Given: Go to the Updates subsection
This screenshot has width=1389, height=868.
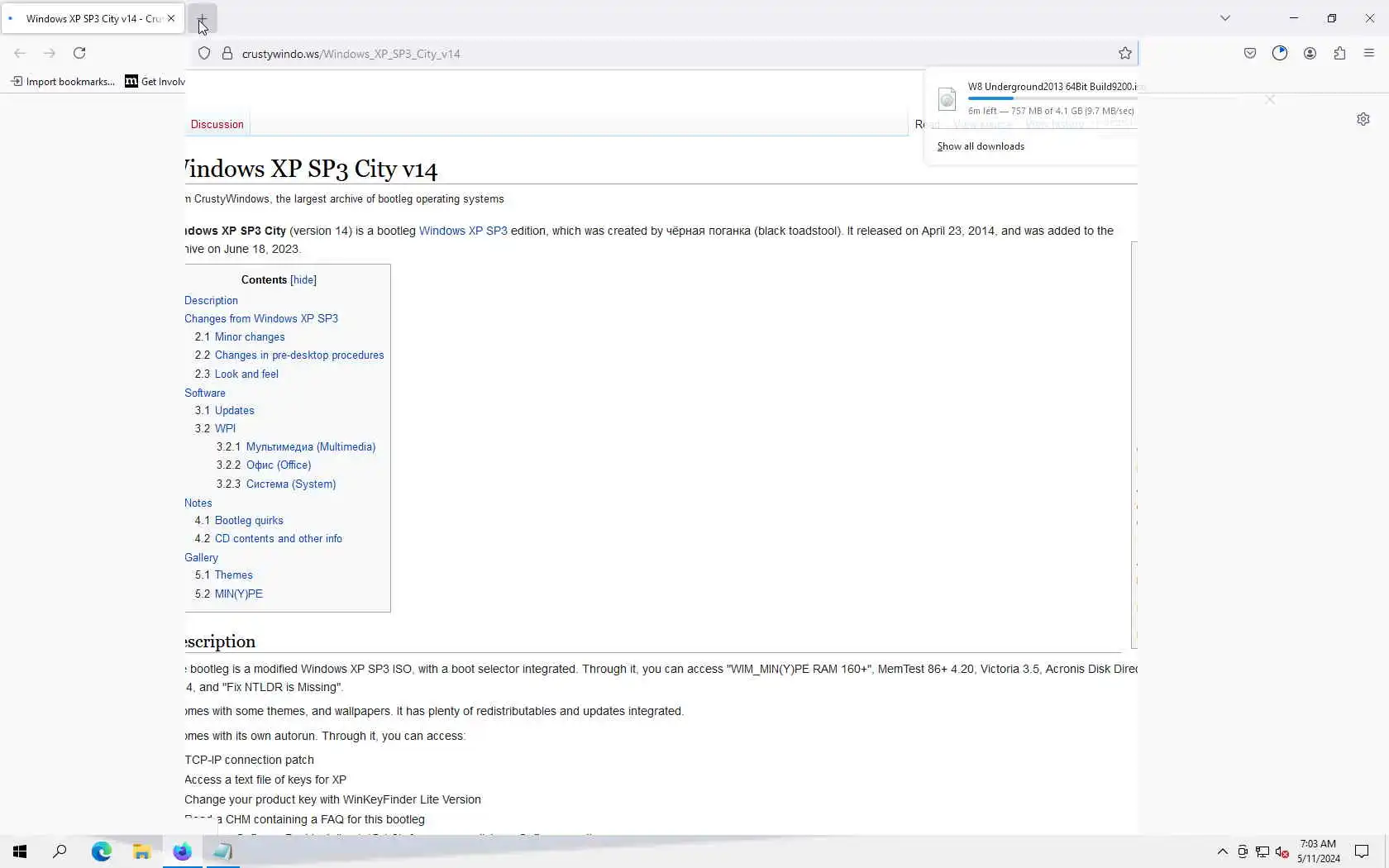Looking at the screenshot, I should (235, 411).
